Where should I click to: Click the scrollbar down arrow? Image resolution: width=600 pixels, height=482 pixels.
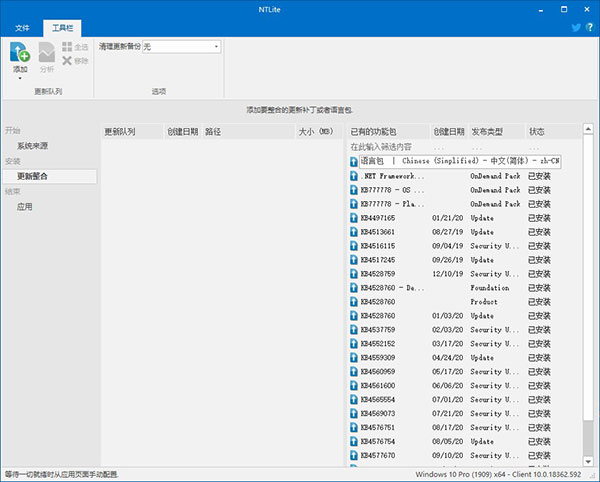click(588, 462)
